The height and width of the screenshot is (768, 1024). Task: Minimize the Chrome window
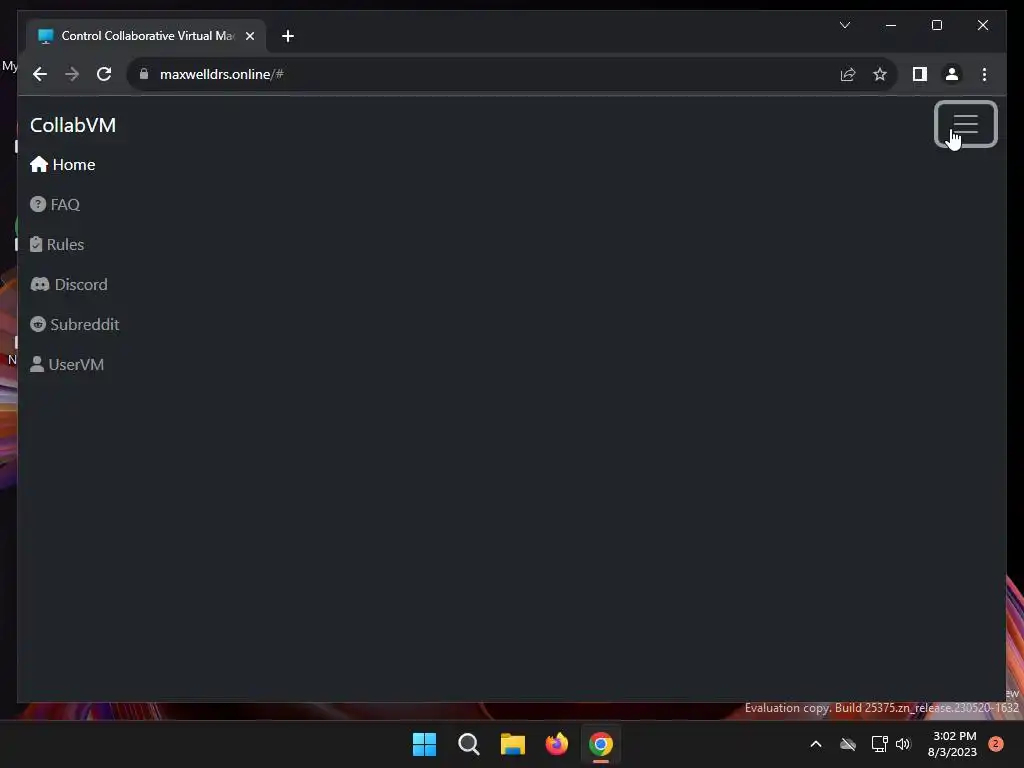[891, 25]
